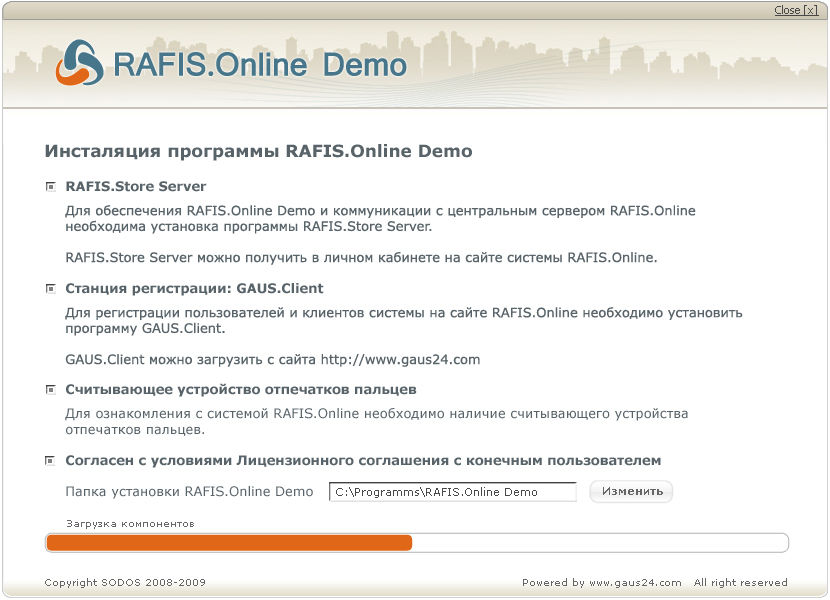Click the heading 'Инсталяция программы RAFIS.Online Demo'
The height and width of the screenshot is (600, 830).
point(258,151)
